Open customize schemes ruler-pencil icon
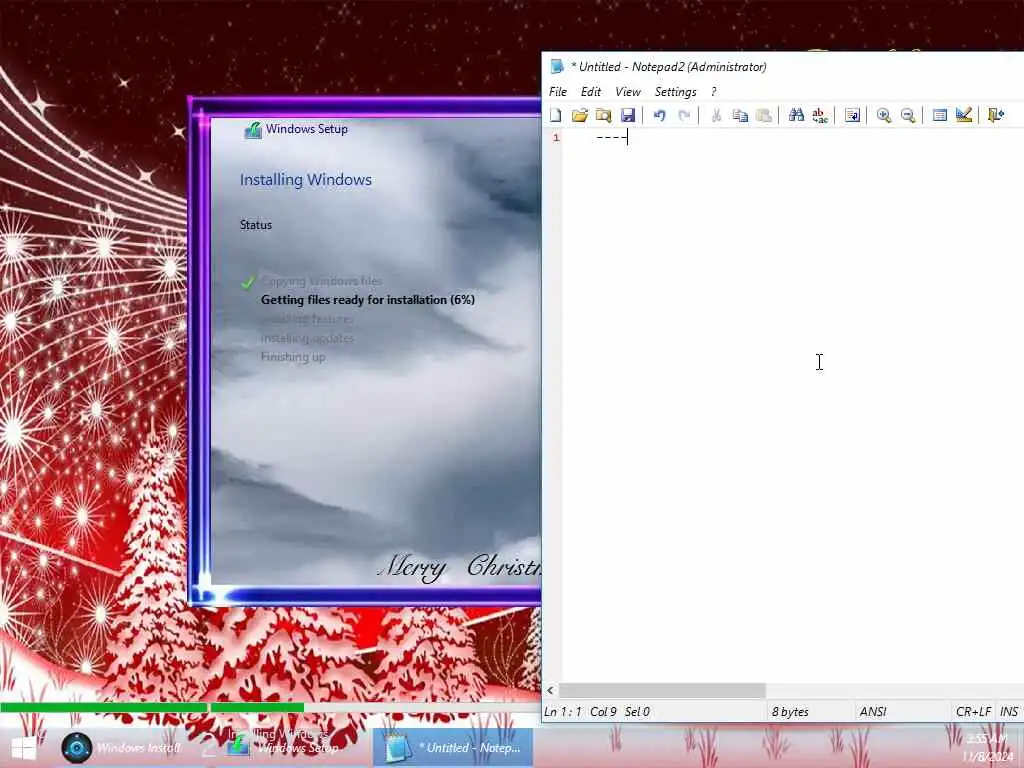Screen dimensions: 1024x768 tap(964, 116)
